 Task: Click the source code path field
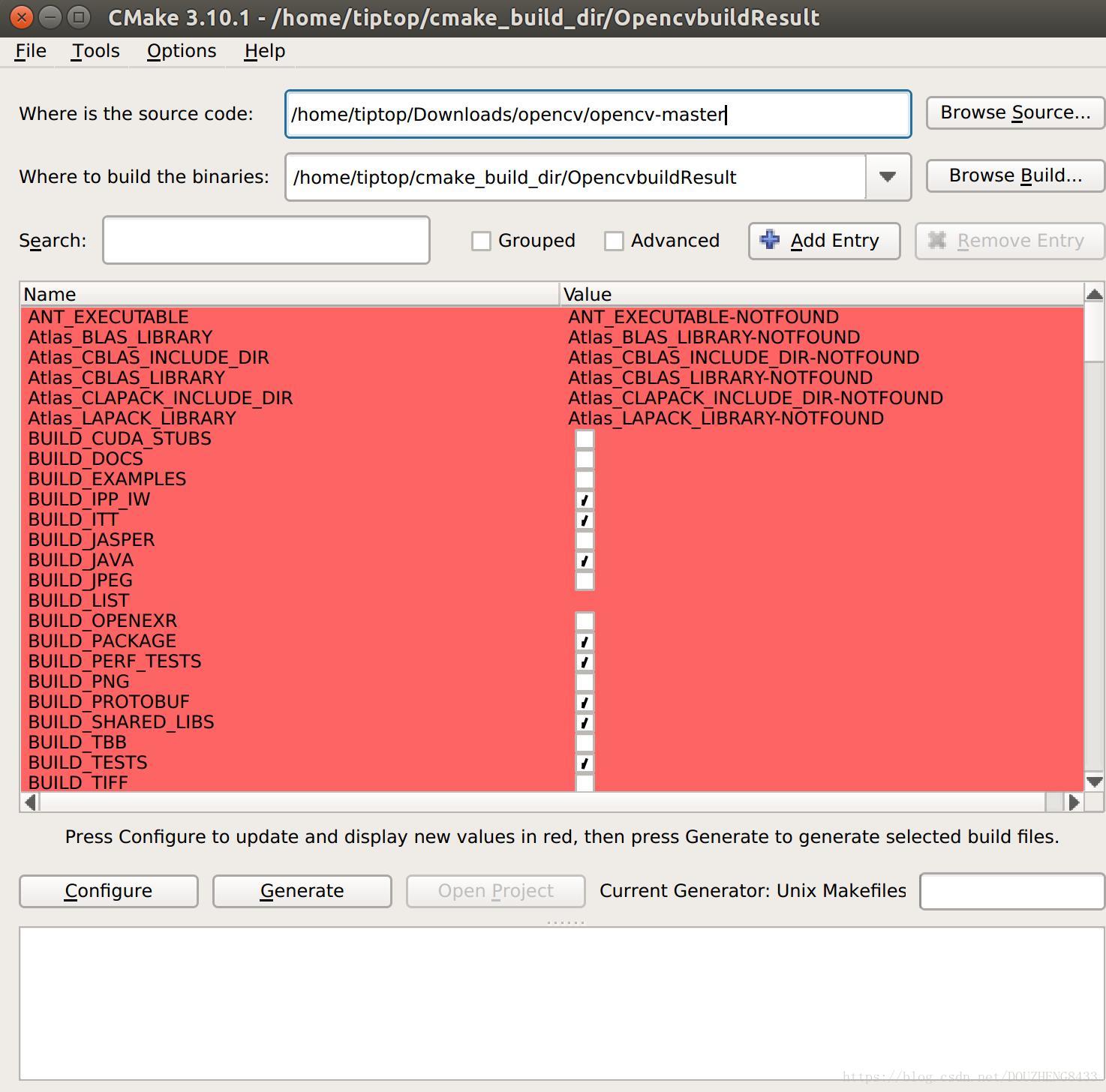coord(598,114)
